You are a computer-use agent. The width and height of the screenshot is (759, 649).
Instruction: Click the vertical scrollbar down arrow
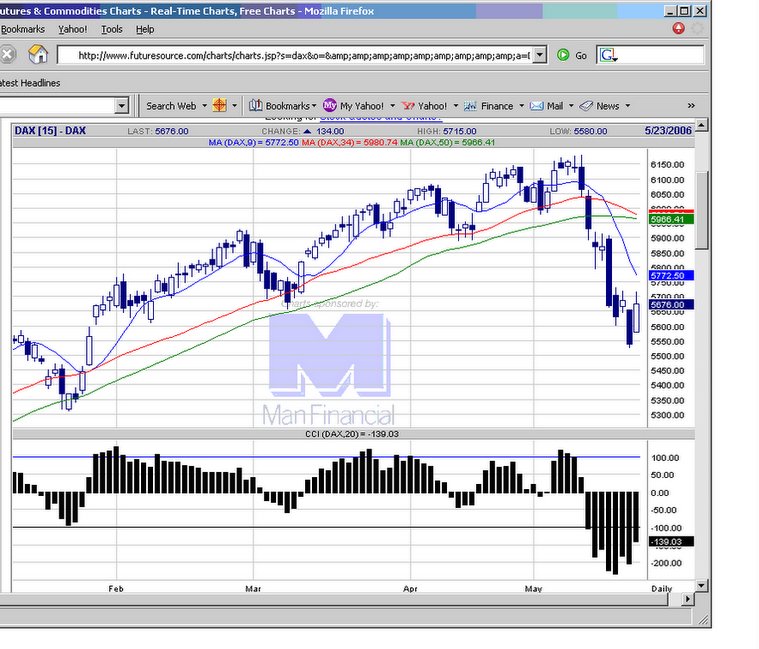pyautogui.click(x=702, y=586)
